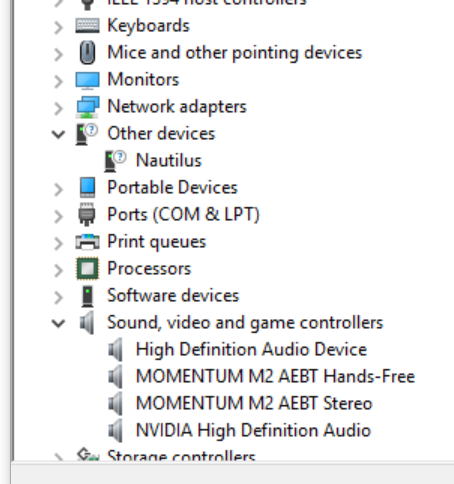Click the Ports connector icon
The height and width of the screenshot is (484, 454).
coord(87,215)
